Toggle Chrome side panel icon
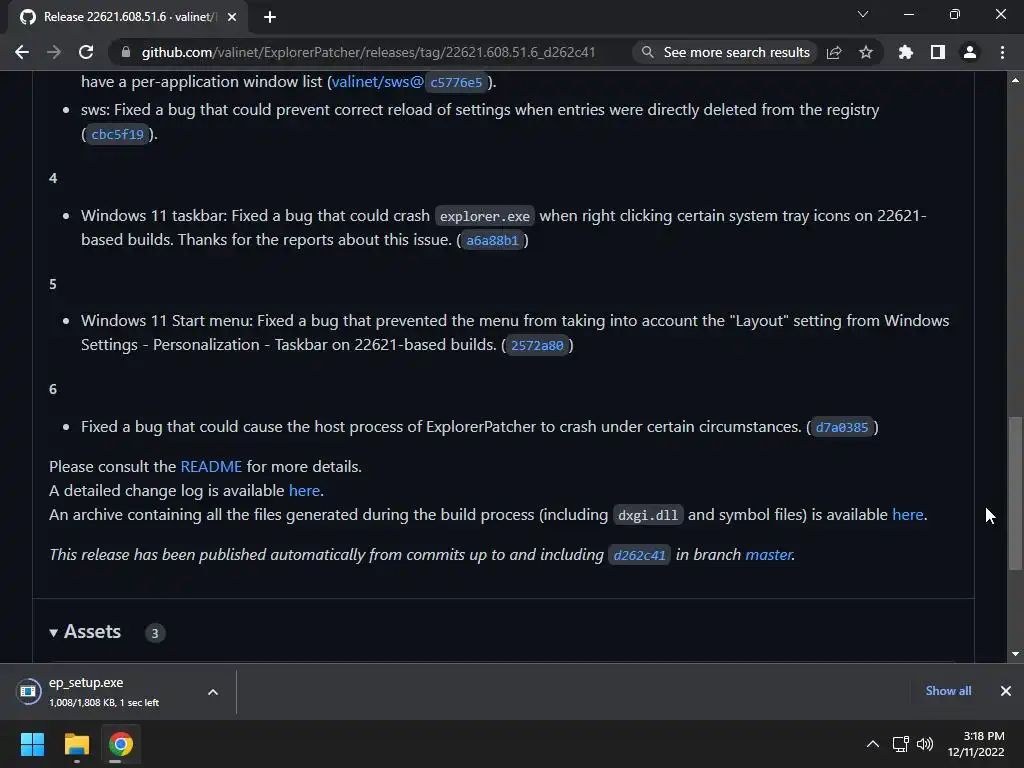The width and height of the screenshot is (1024, 768). pos(938,52)
